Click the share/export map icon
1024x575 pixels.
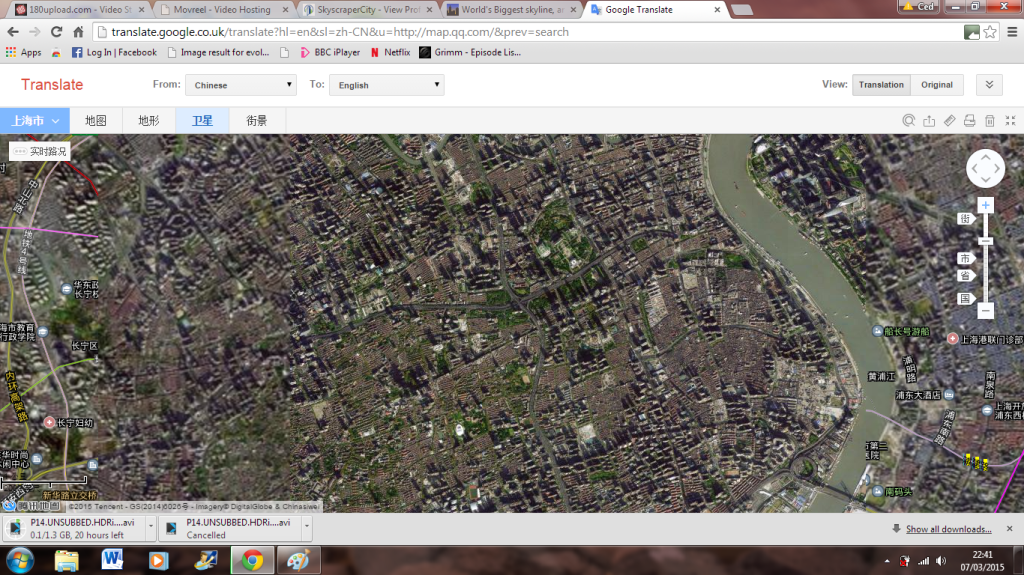tap(929, 121)
